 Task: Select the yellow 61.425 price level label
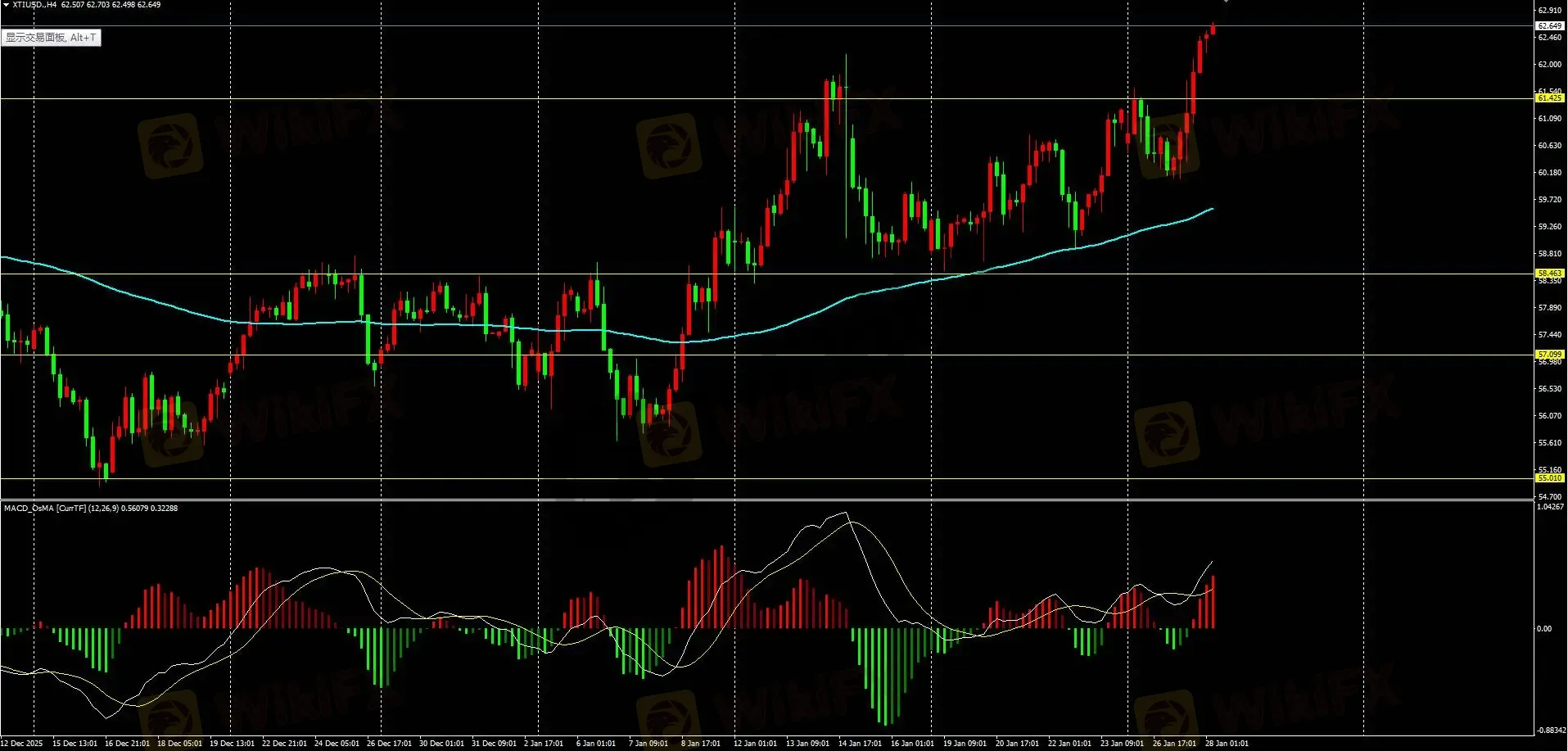1549,98
